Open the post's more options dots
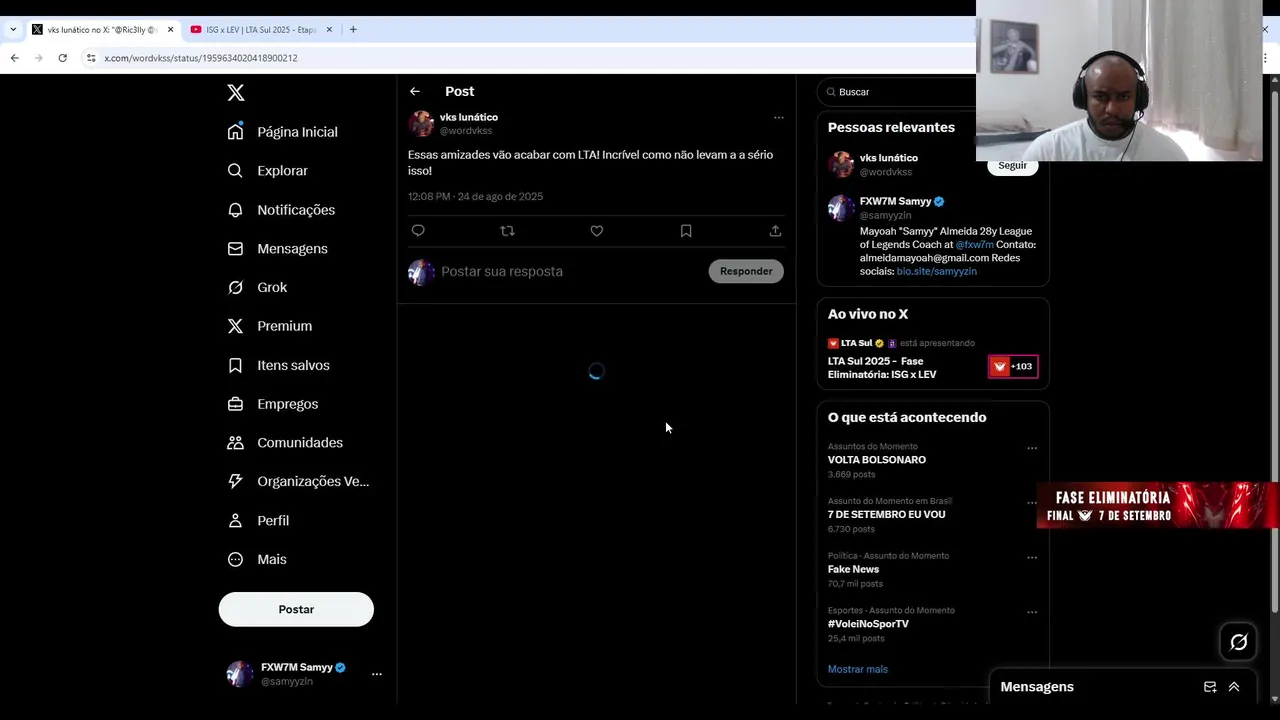 [x=779, y=117]
